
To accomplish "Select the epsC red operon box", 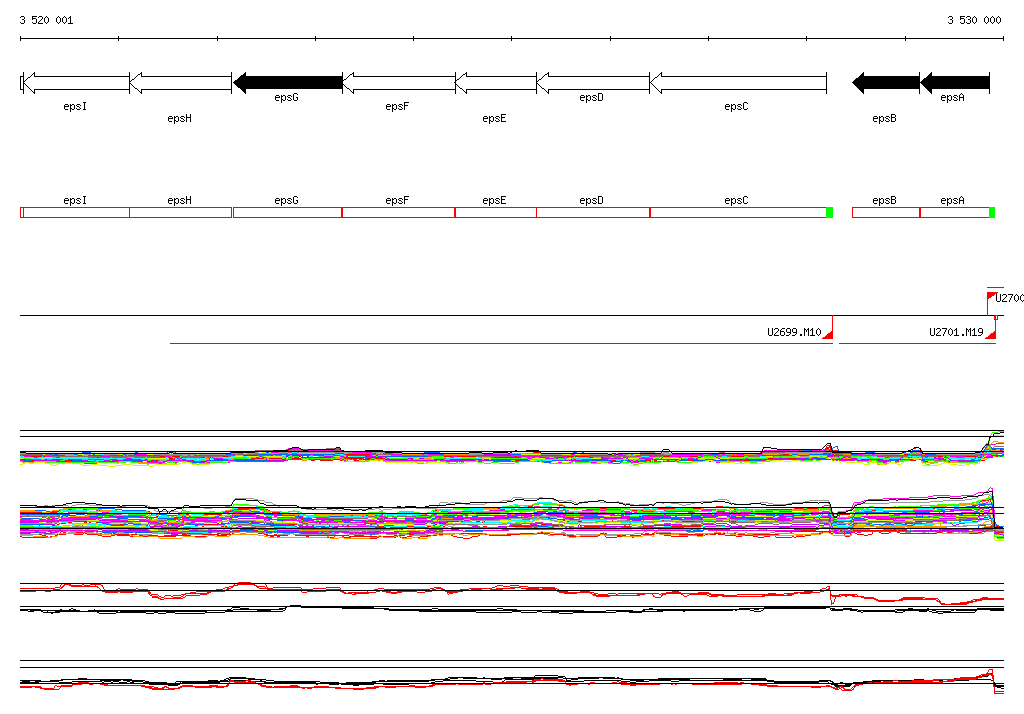I will (x=738, y=212).
